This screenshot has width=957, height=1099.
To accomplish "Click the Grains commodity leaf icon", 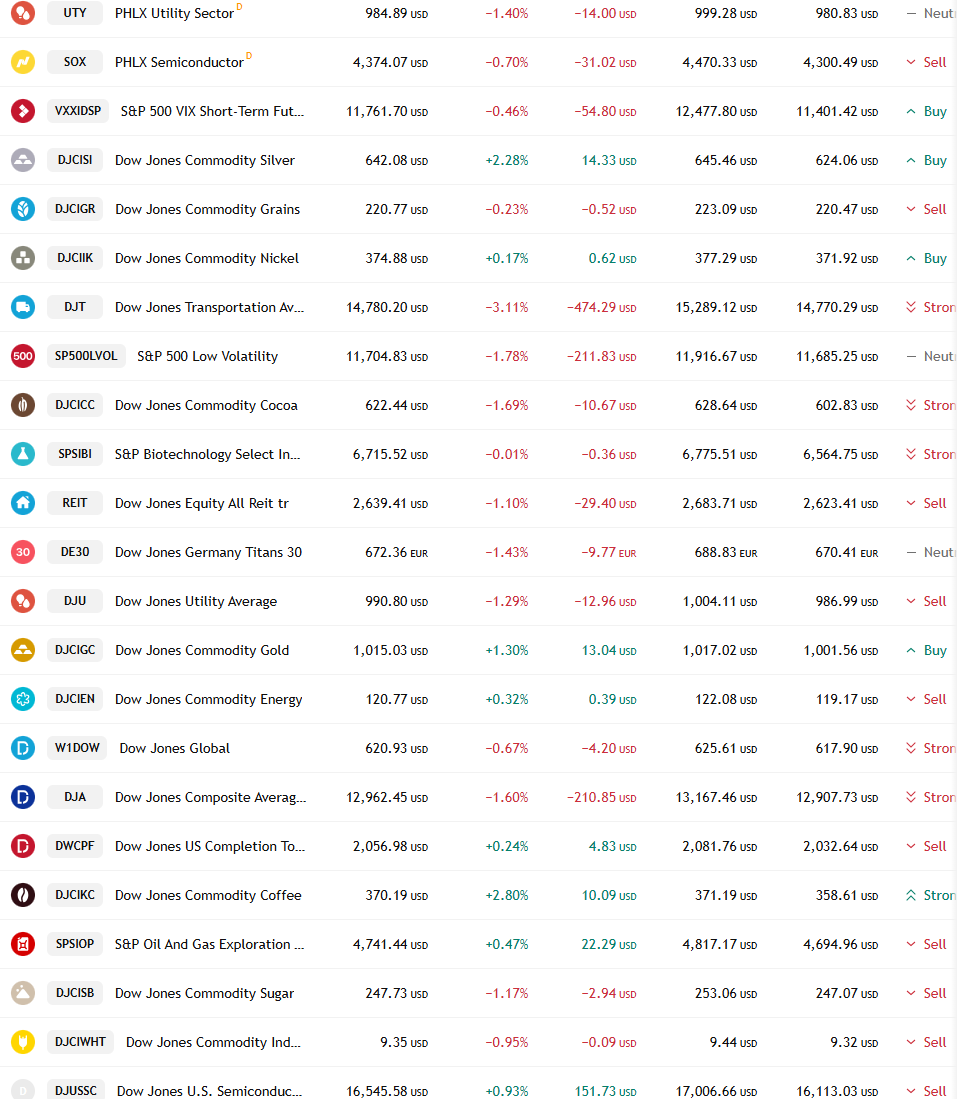I will pyautogui.click(x=23, y=209).
